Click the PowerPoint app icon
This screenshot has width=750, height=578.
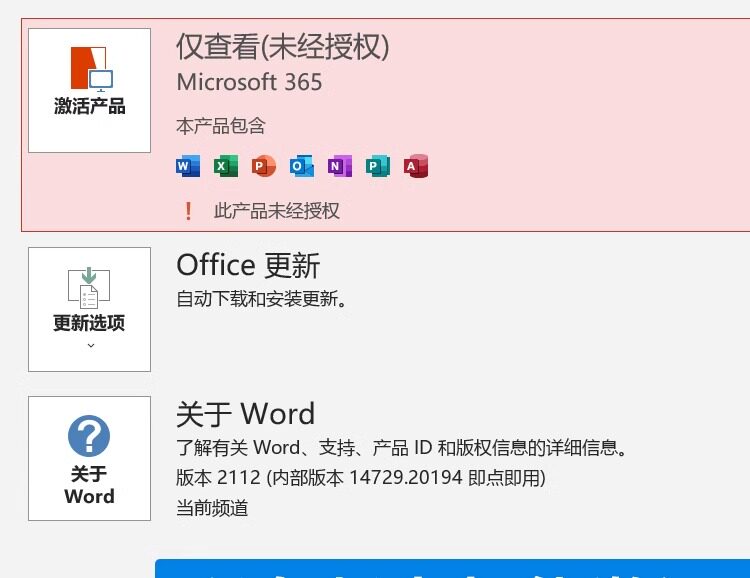pos(264,166)
